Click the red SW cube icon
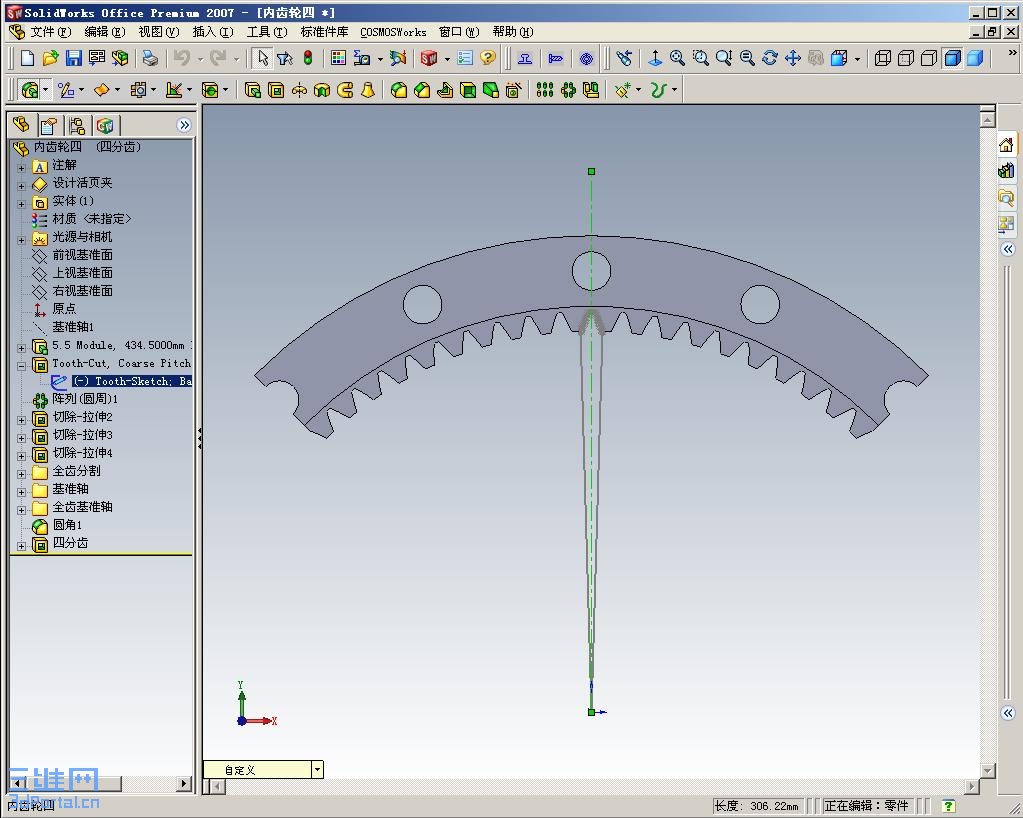Viewport: 1023px width, 818px height. click(429, 59)
